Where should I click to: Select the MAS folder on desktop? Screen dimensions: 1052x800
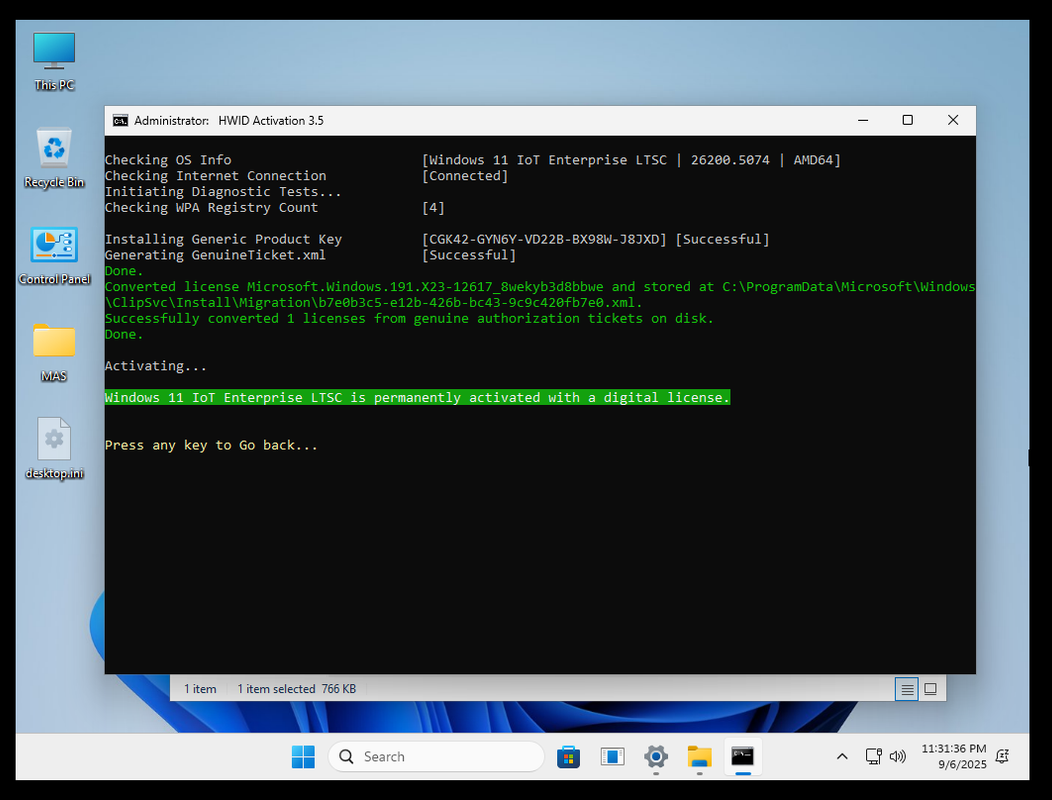tap(54, 352)
